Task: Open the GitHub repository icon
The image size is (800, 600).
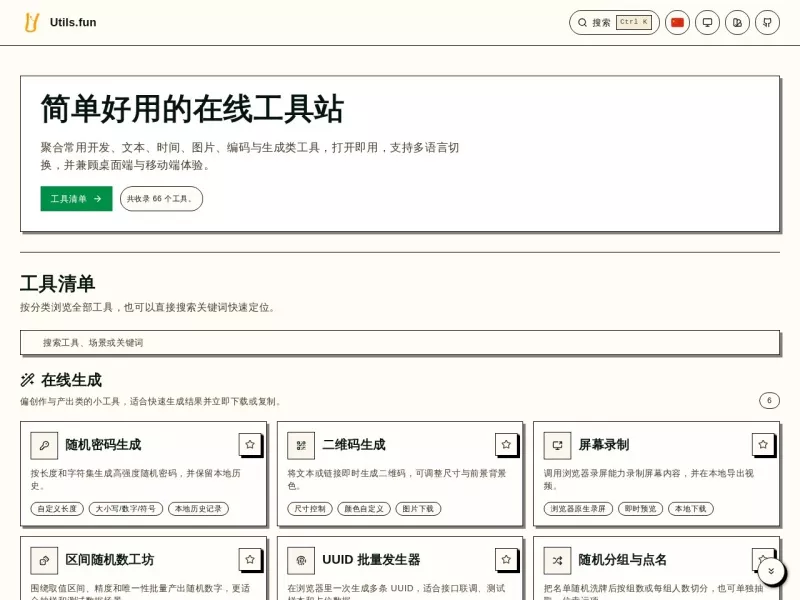Action: pos(767,22)
